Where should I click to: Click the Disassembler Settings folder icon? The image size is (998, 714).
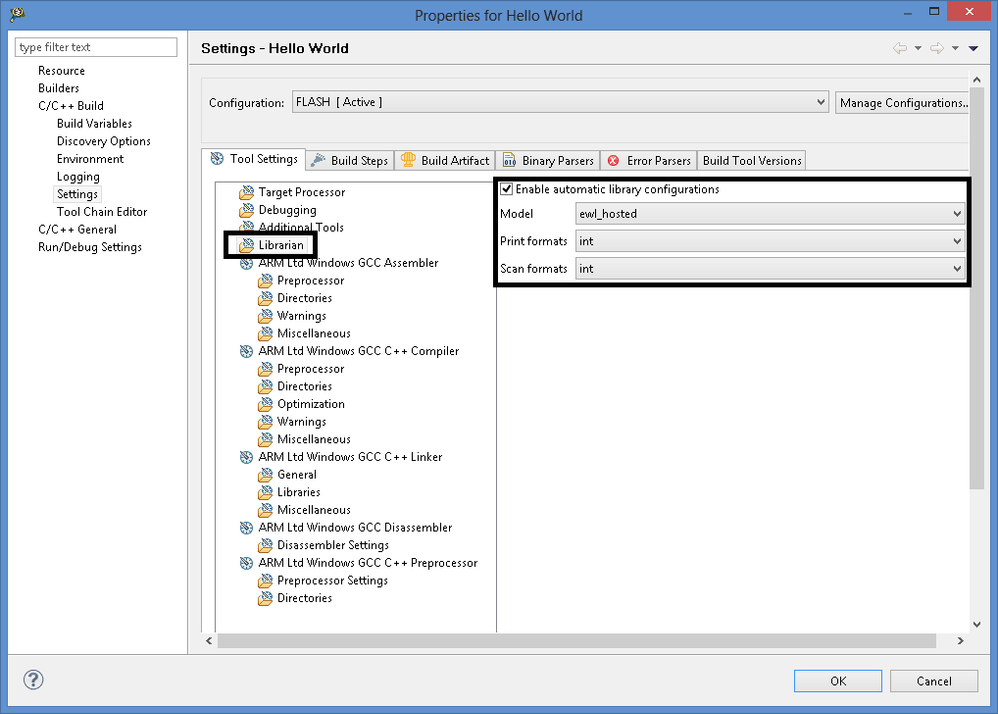(x=265, y=545)
